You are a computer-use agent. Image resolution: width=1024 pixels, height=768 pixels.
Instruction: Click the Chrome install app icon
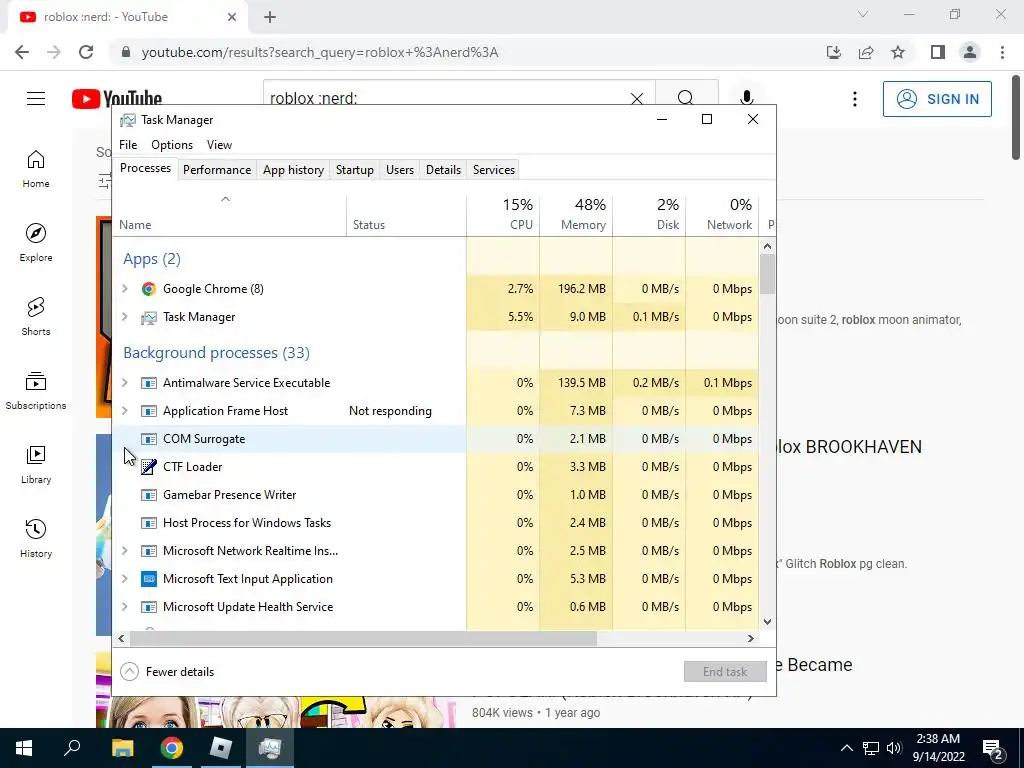[x=834, y=52]
